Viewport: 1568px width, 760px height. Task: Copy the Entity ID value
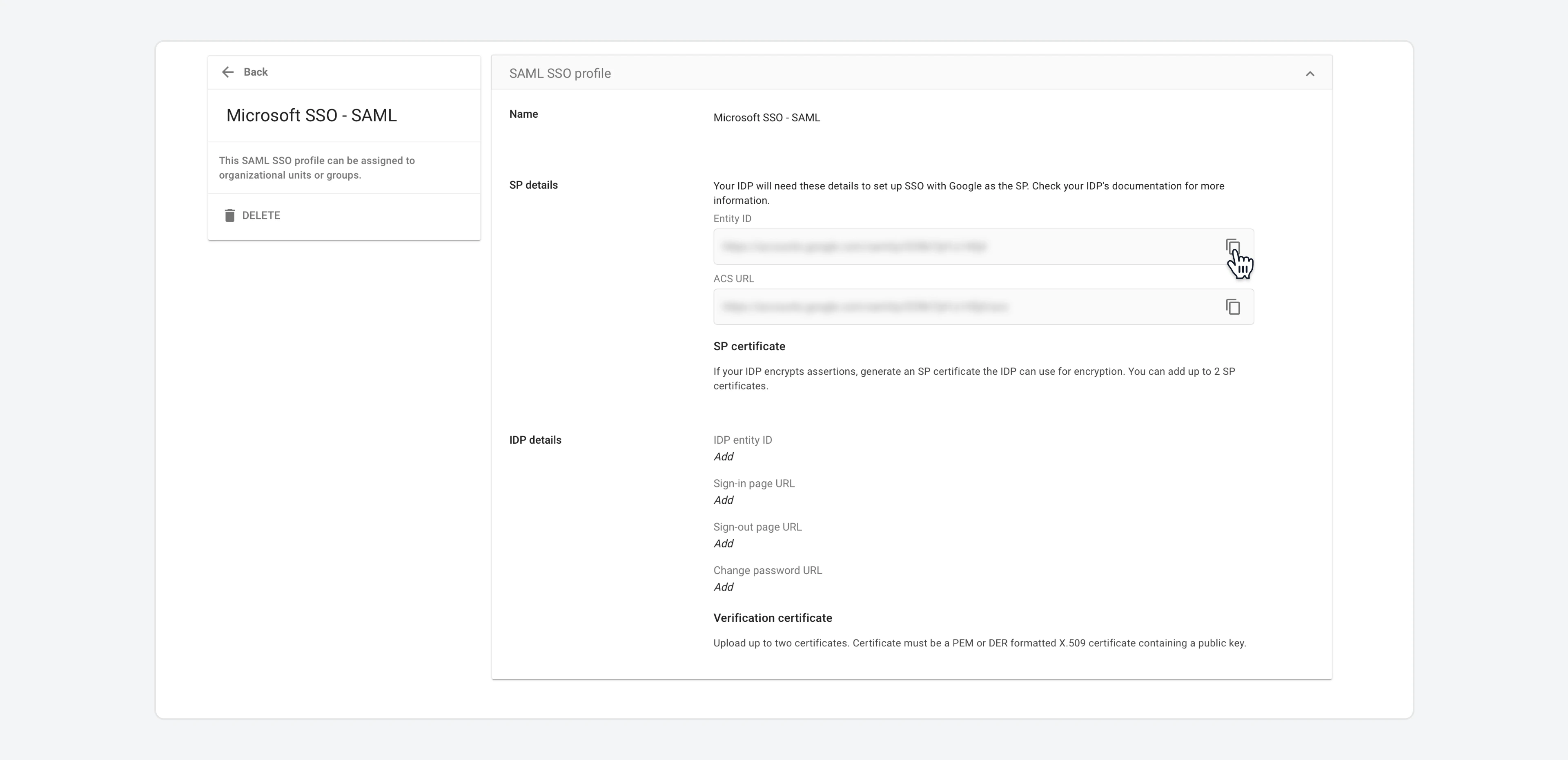coord(1233,247)
